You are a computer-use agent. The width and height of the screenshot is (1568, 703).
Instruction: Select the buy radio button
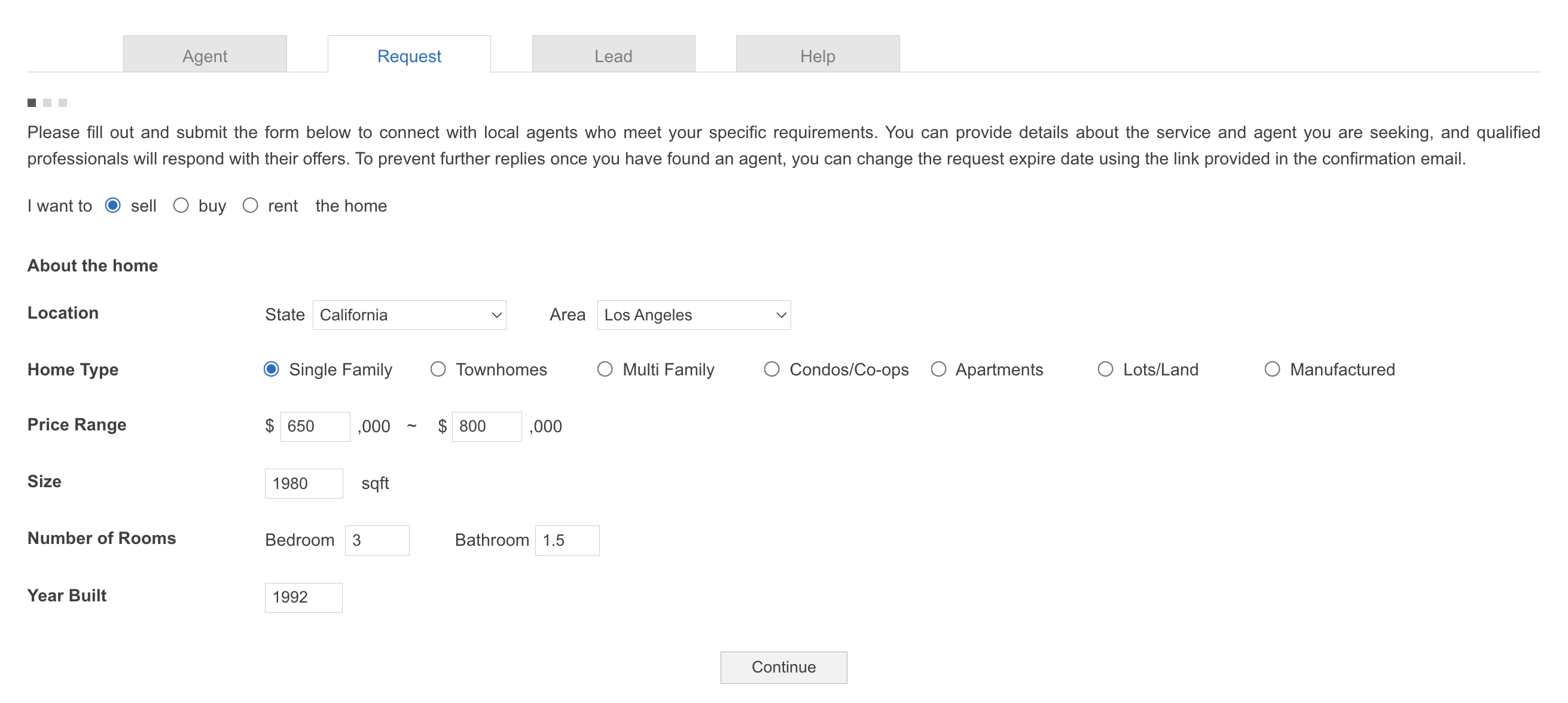click(x=181, y=206)
